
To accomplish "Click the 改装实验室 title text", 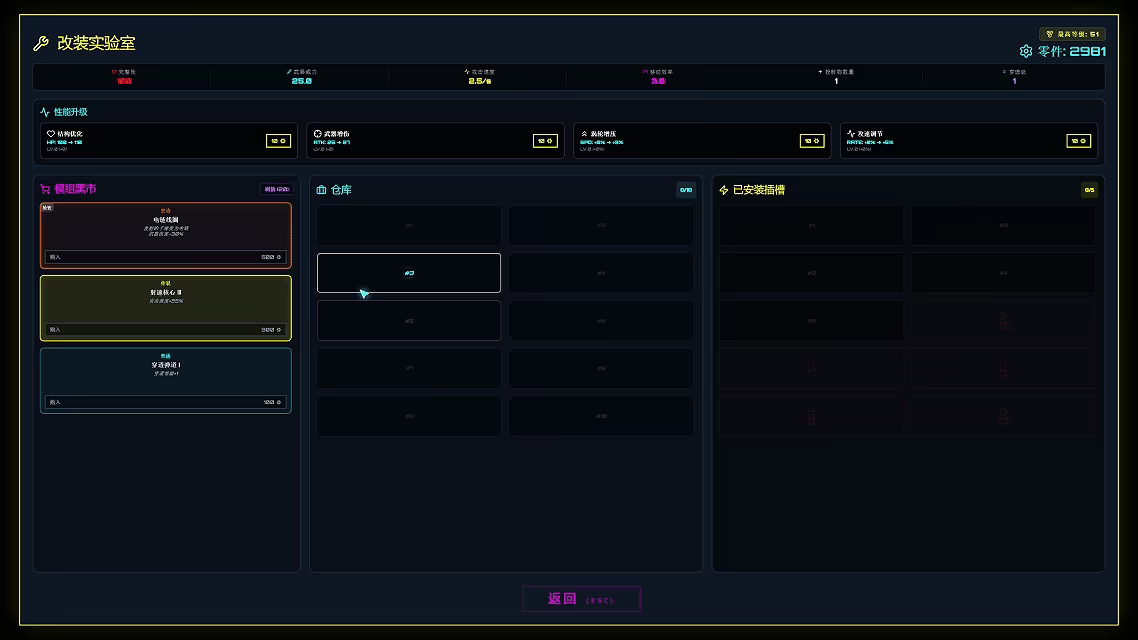I will coord(97,44).
